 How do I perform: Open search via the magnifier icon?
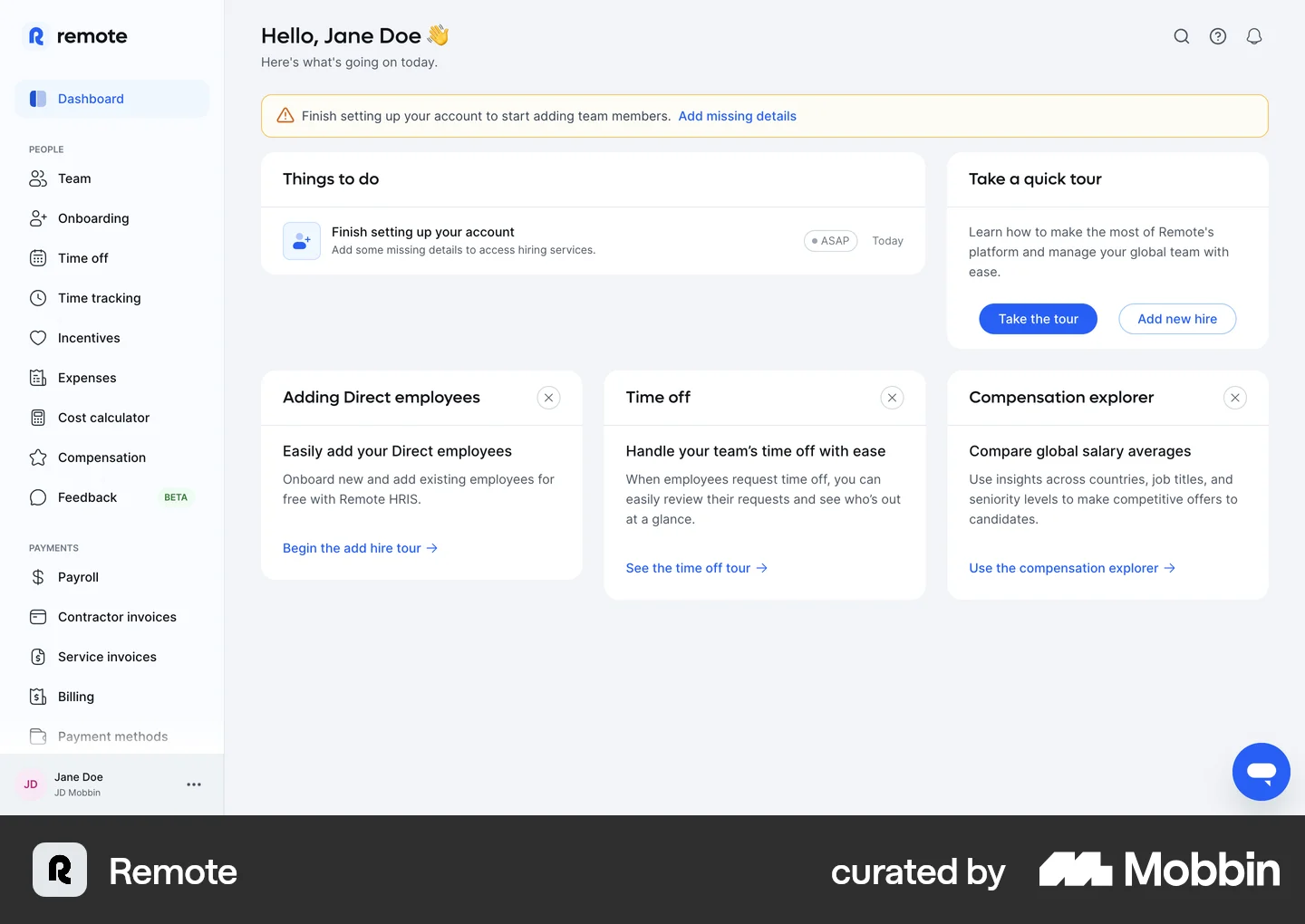(1181, 36)
